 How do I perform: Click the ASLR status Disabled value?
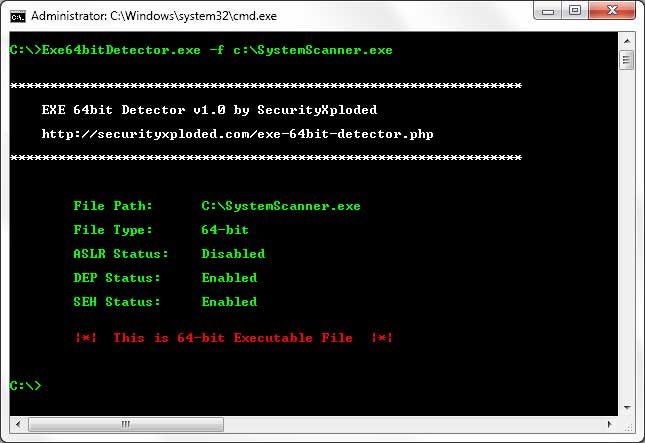233,254
